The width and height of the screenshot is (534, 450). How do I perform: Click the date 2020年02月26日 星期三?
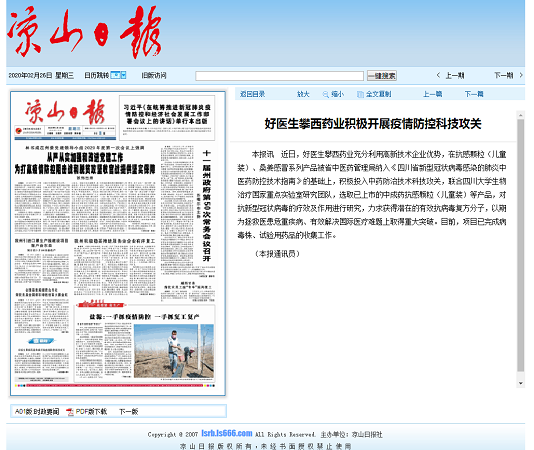[x=41, y=75]
